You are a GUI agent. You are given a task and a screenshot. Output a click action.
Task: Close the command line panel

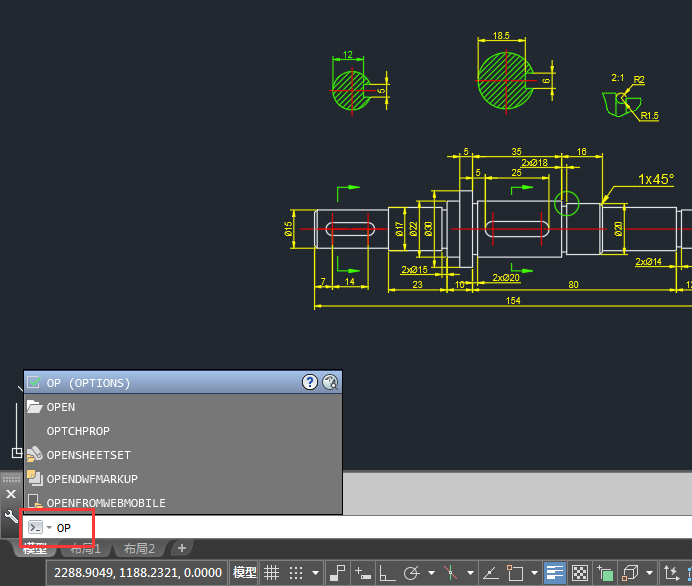(11, 494)
